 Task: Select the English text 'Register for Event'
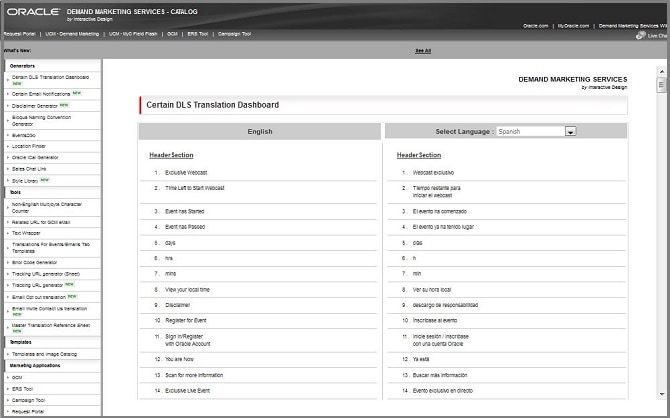click(x=186, y=321)
